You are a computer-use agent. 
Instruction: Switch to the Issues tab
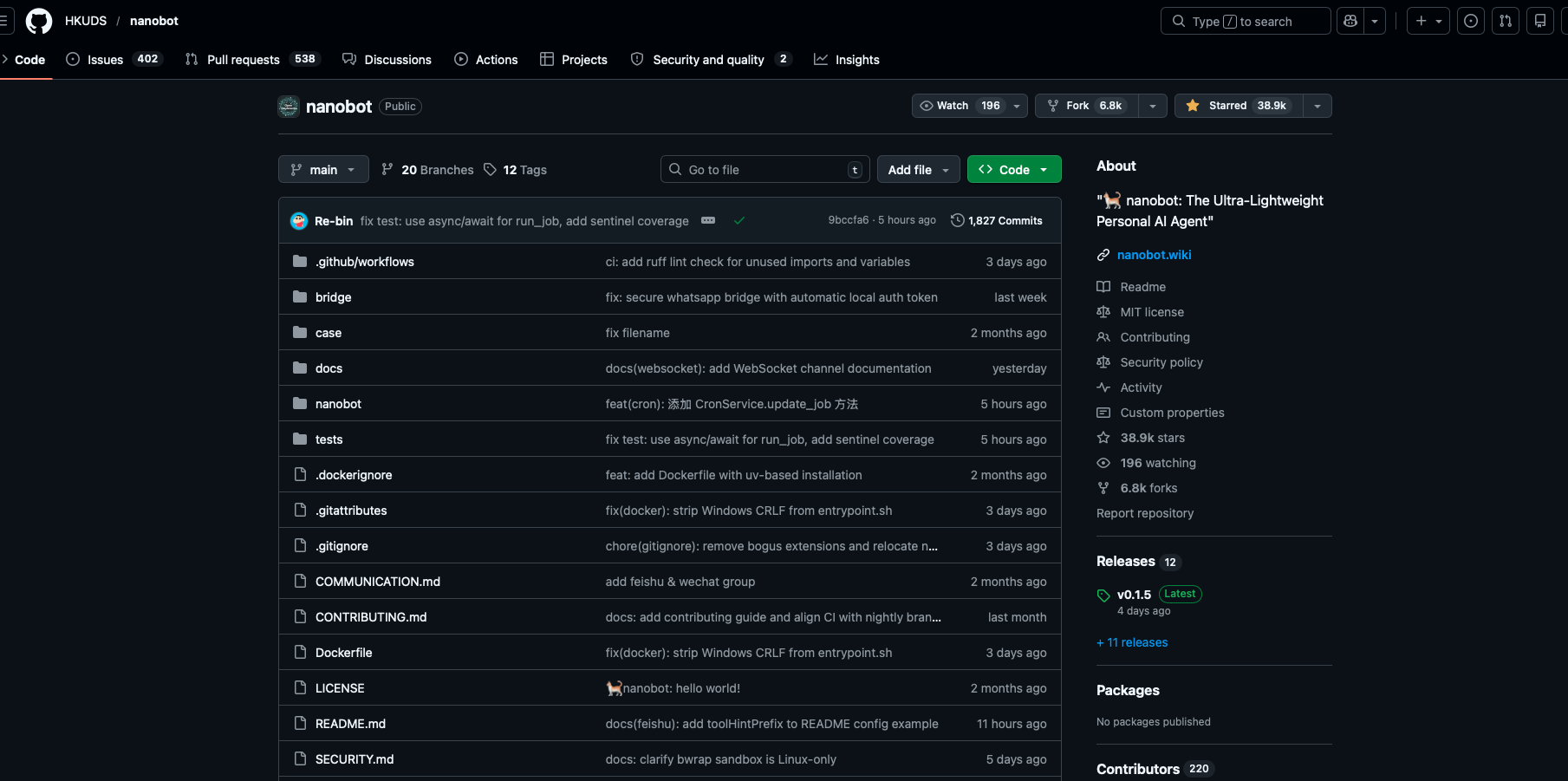(x=114, y=60)
